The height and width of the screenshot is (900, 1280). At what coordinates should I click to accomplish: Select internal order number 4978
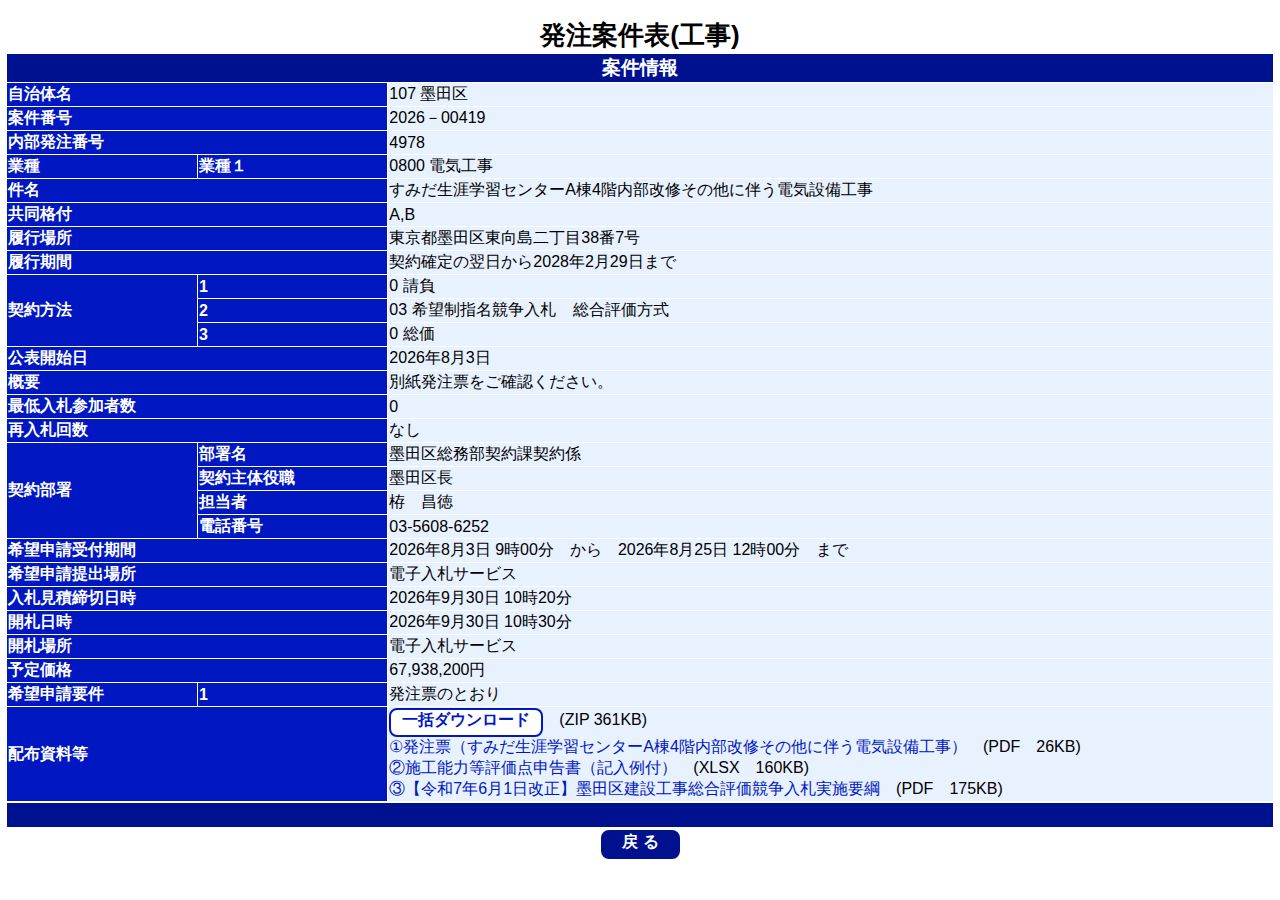(x=407, y=142)
